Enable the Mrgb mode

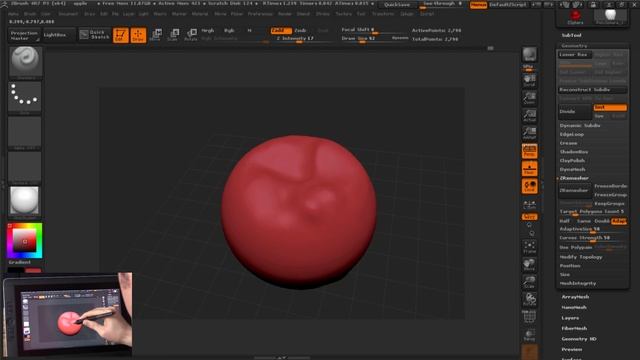208,31
